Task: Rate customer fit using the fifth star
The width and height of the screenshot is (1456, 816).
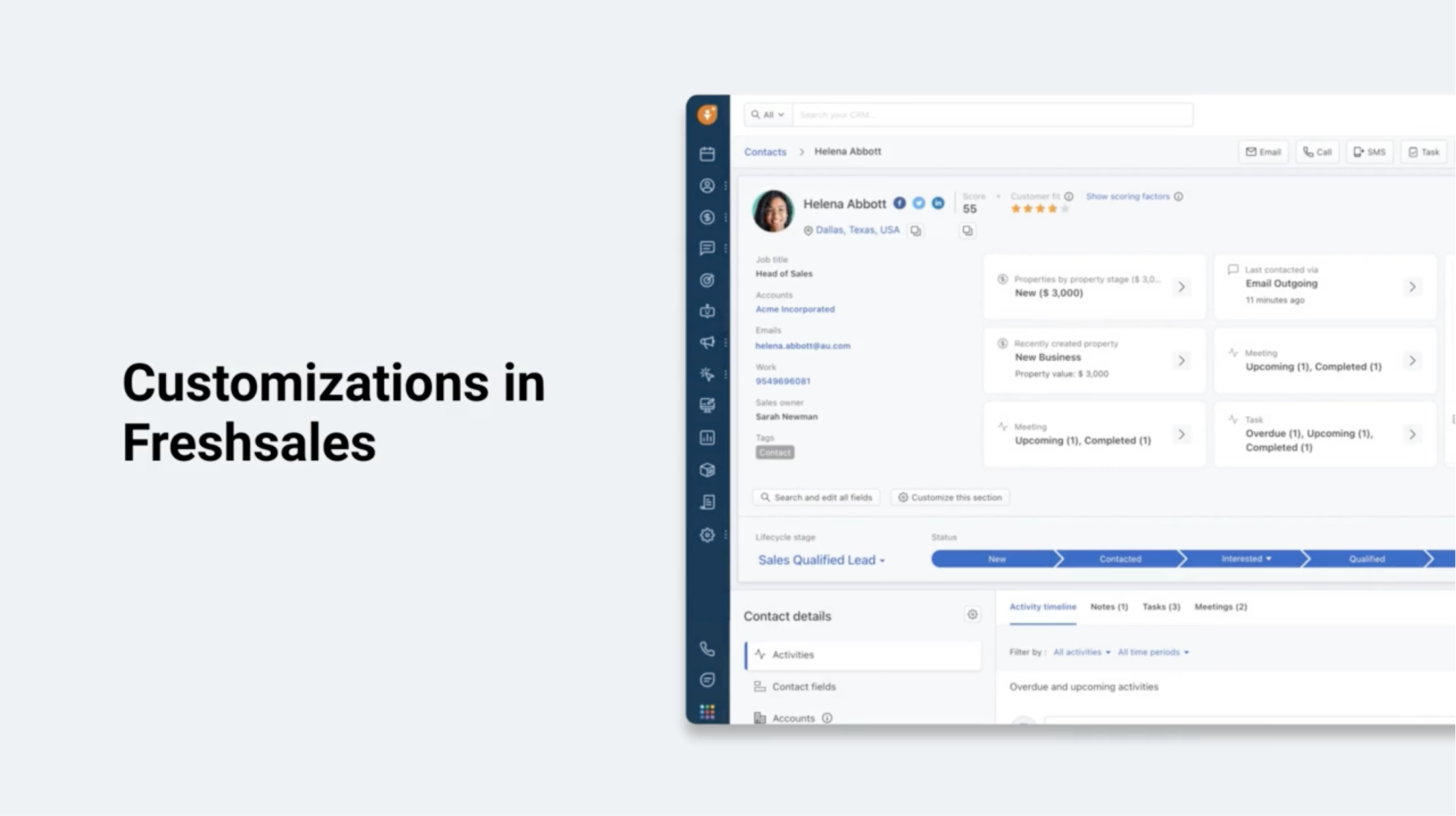Action: (1065, 209)
